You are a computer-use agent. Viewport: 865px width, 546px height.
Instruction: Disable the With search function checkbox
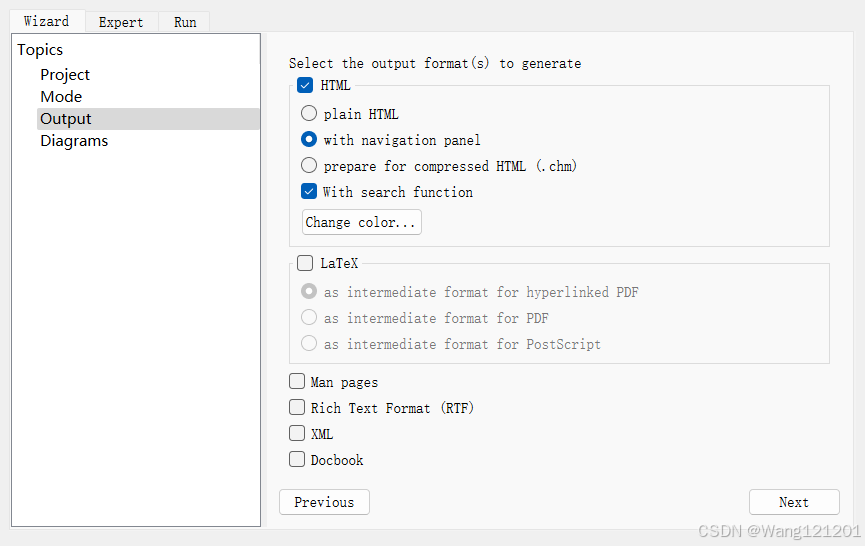tap(309, 192)
